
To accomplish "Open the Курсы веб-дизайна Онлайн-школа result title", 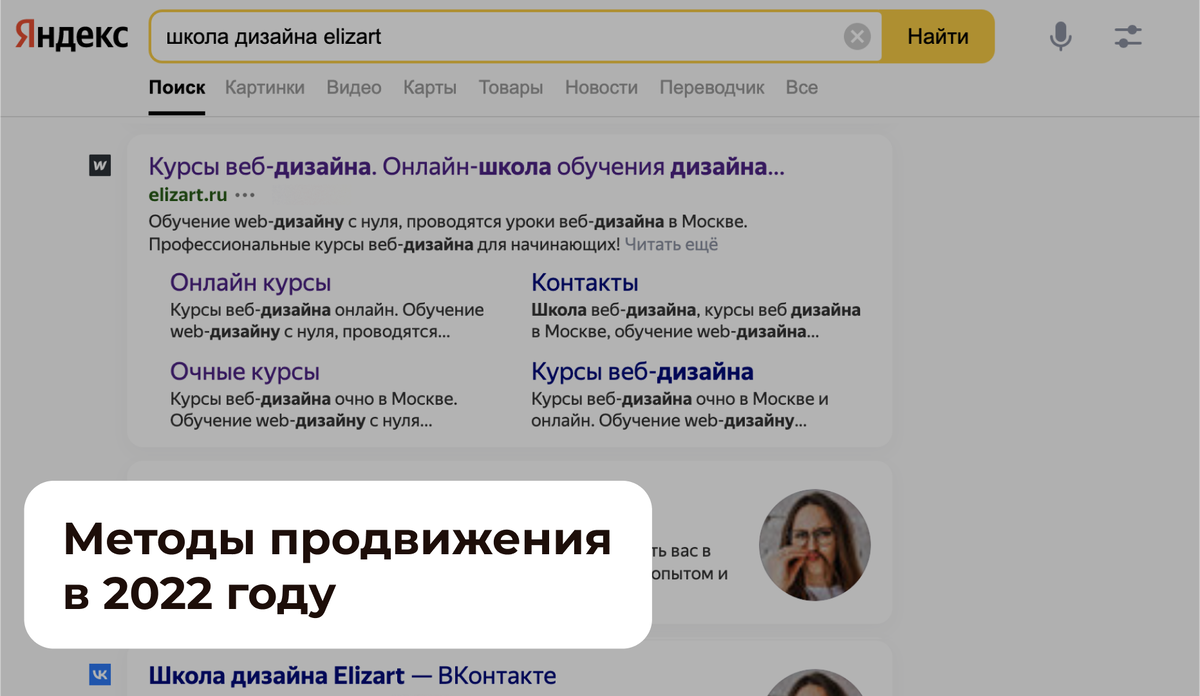I will point(467,166).
